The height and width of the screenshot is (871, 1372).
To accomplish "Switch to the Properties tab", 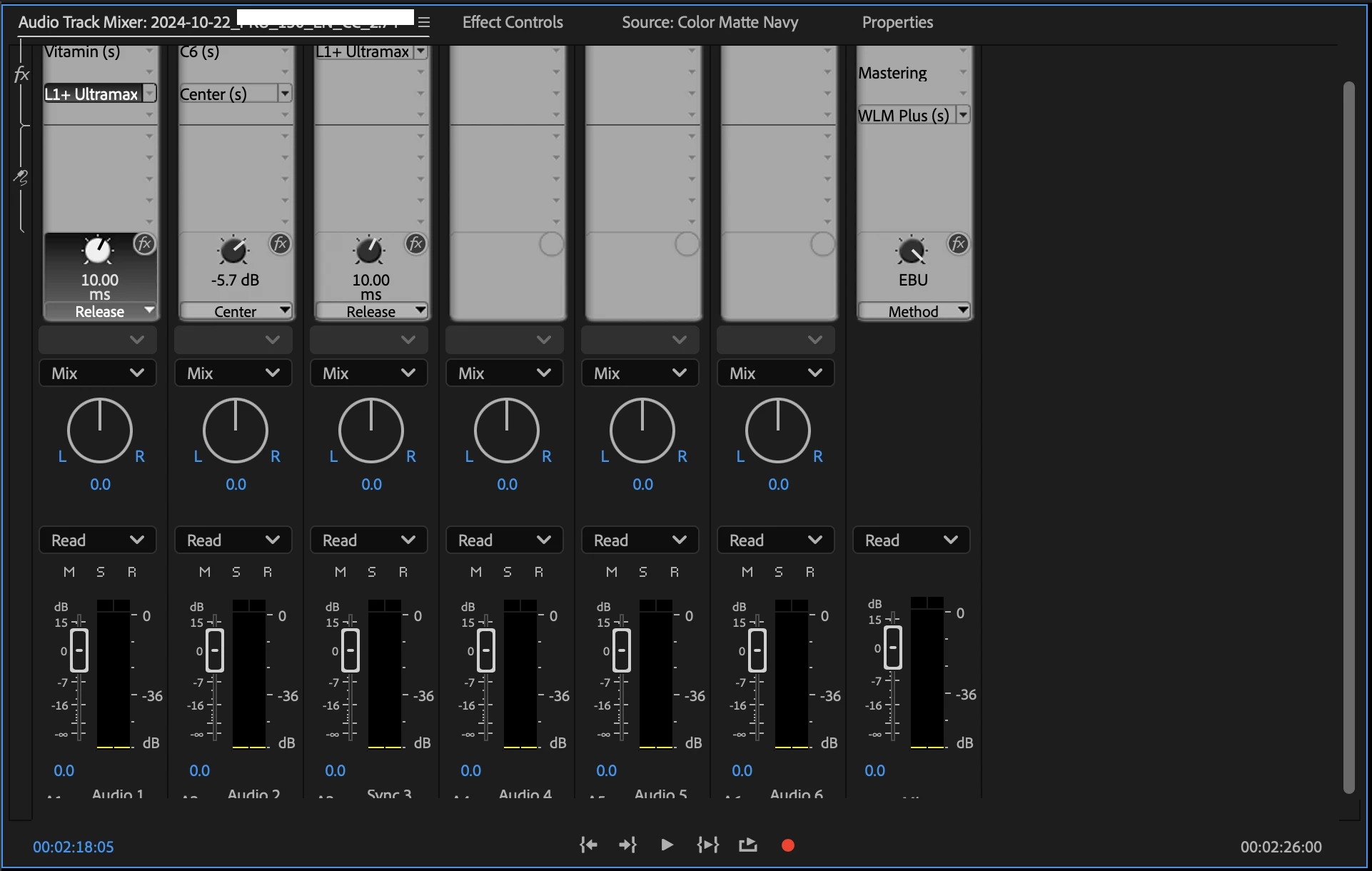I will (897, 22).
